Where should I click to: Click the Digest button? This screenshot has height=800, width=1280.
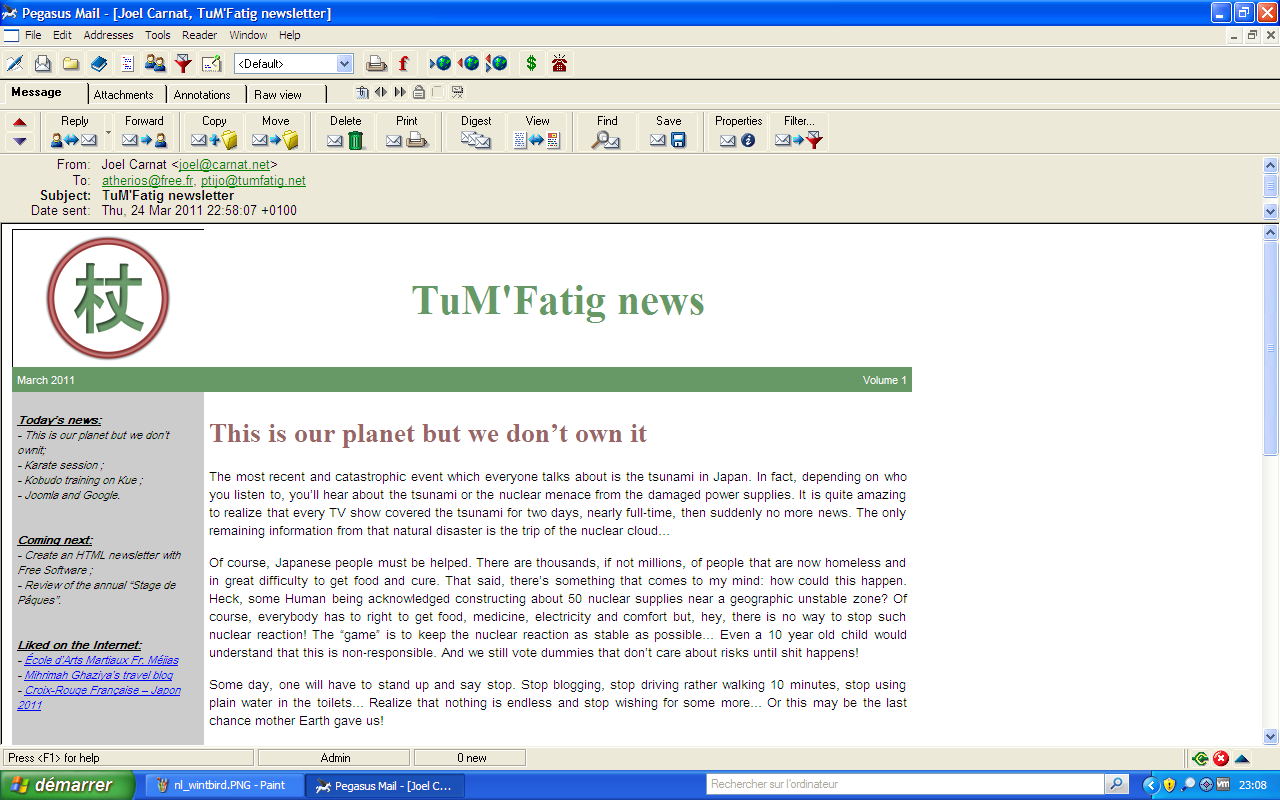point(476,131)
